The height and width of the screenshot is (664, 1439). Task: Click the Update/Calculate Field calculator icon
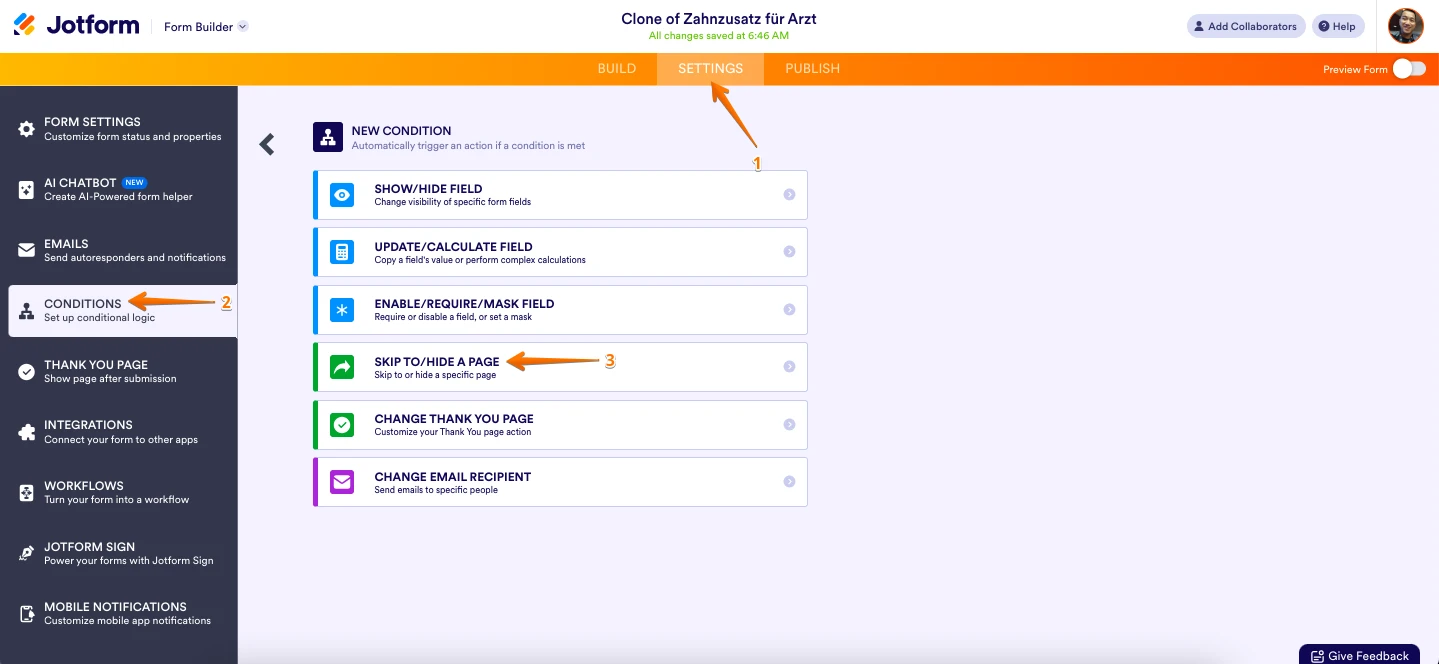click(x=342, y=253)
